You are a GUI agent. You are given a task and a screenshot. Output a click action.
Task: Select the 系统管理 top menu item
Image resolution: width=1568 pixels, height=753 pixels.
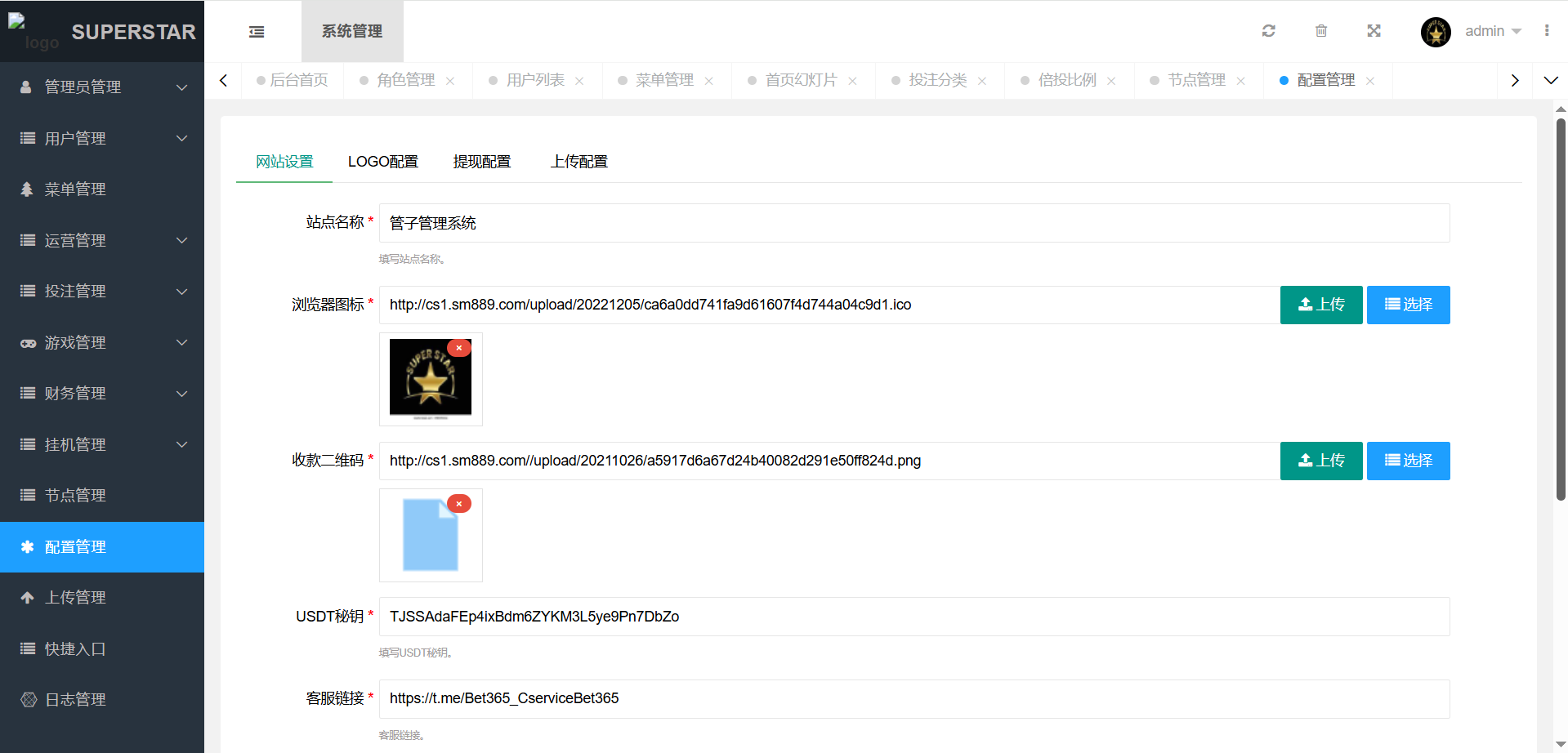point(352,31)
